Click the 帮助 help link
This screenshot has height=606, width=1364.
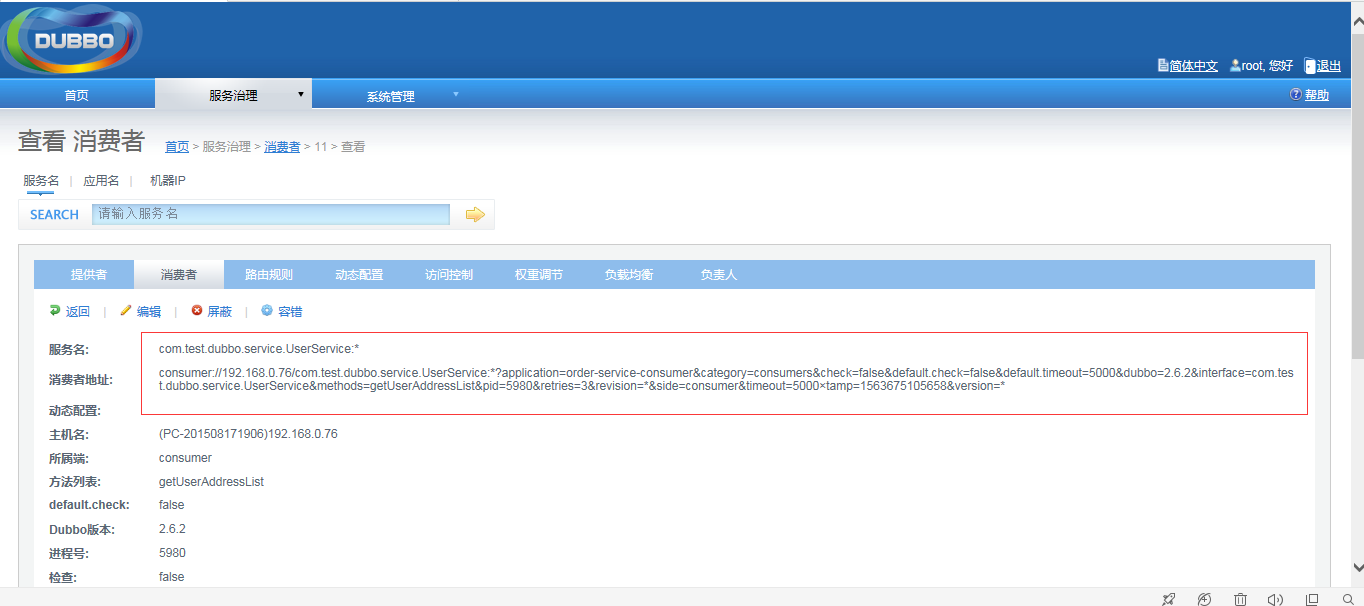click(x=1317, y=95)
